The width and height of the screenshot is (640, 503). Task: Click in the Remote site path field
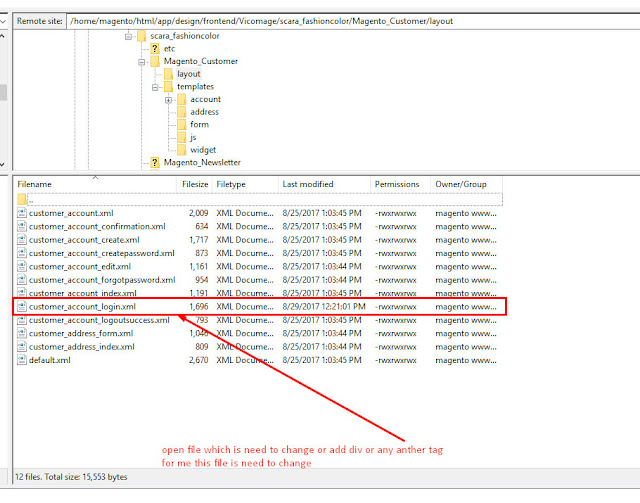[353, 21]
